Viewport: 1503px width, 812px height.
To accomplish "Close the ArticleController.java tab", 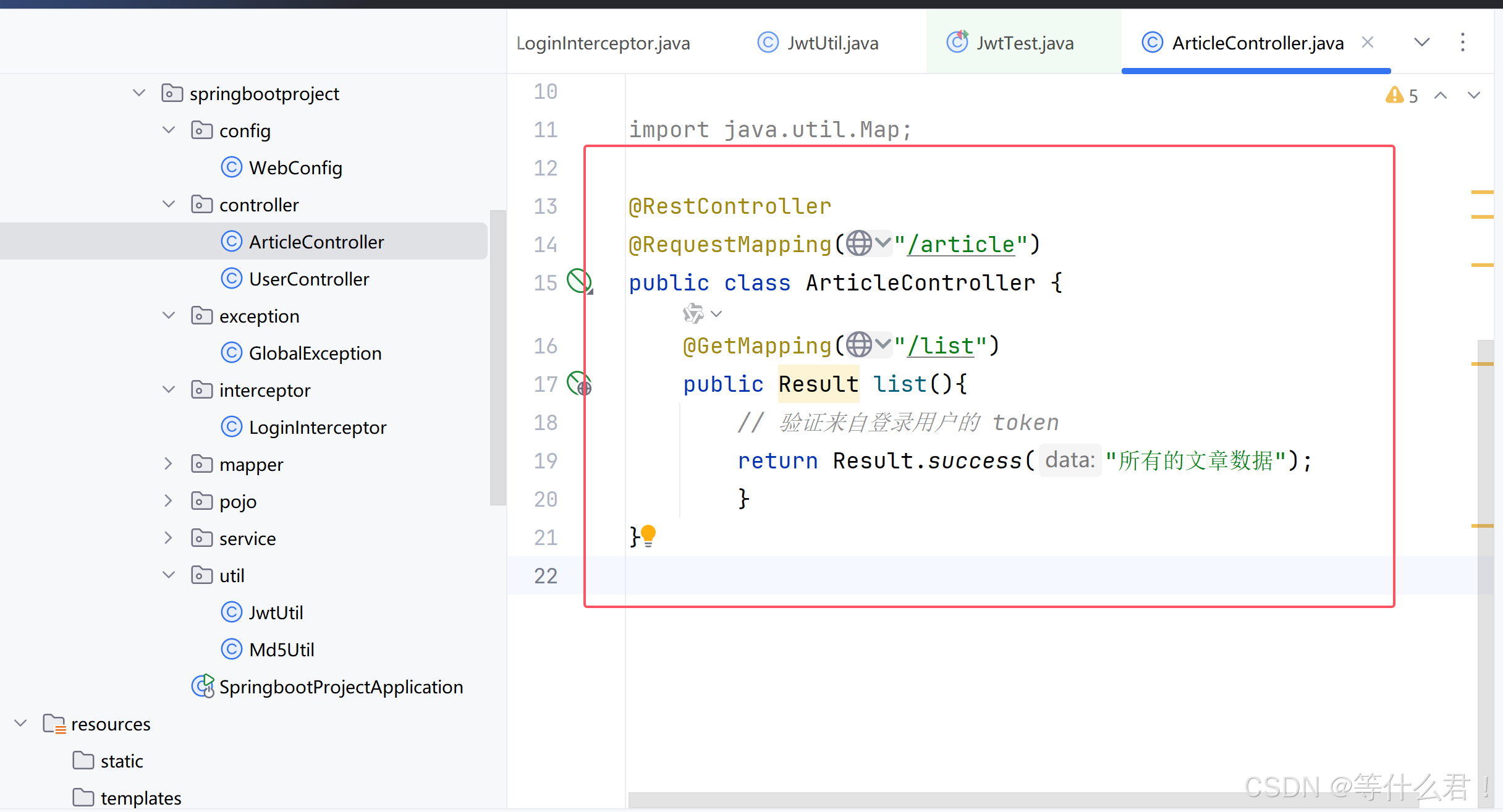I will click(1368, 42).
